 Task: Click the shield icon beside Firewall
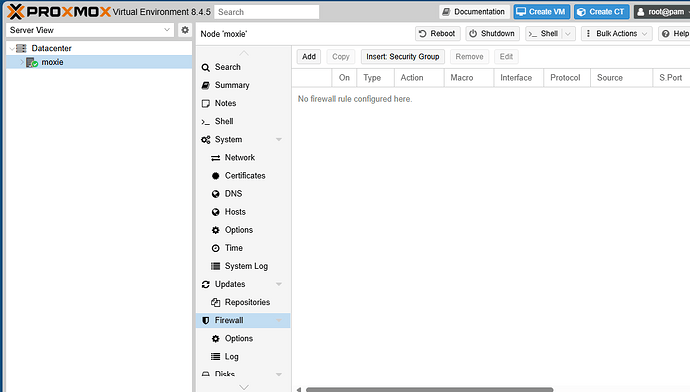click(x=206, y=321)
